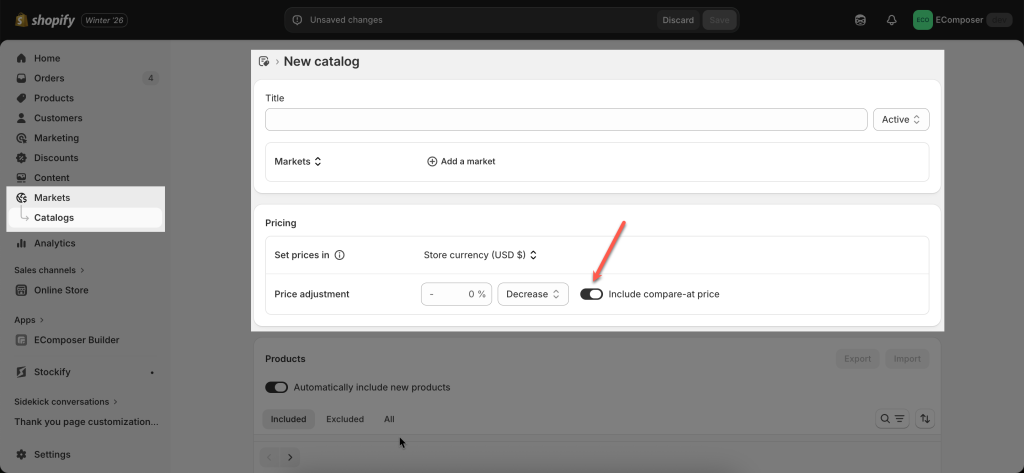This screenshot has width=1024, height=473.
Task: Open Catalogs in the sidebar
Action: [54, 217]
